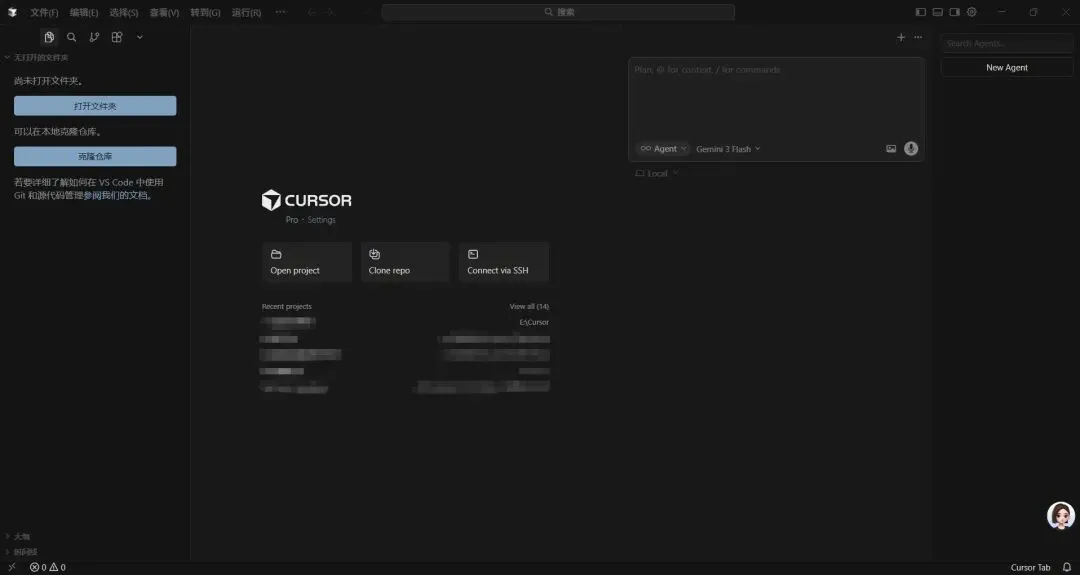The width and height of the screenshot is (1080, 575).
Task: Open the Source Control branch icon
Action: click(x=94, y=37)
